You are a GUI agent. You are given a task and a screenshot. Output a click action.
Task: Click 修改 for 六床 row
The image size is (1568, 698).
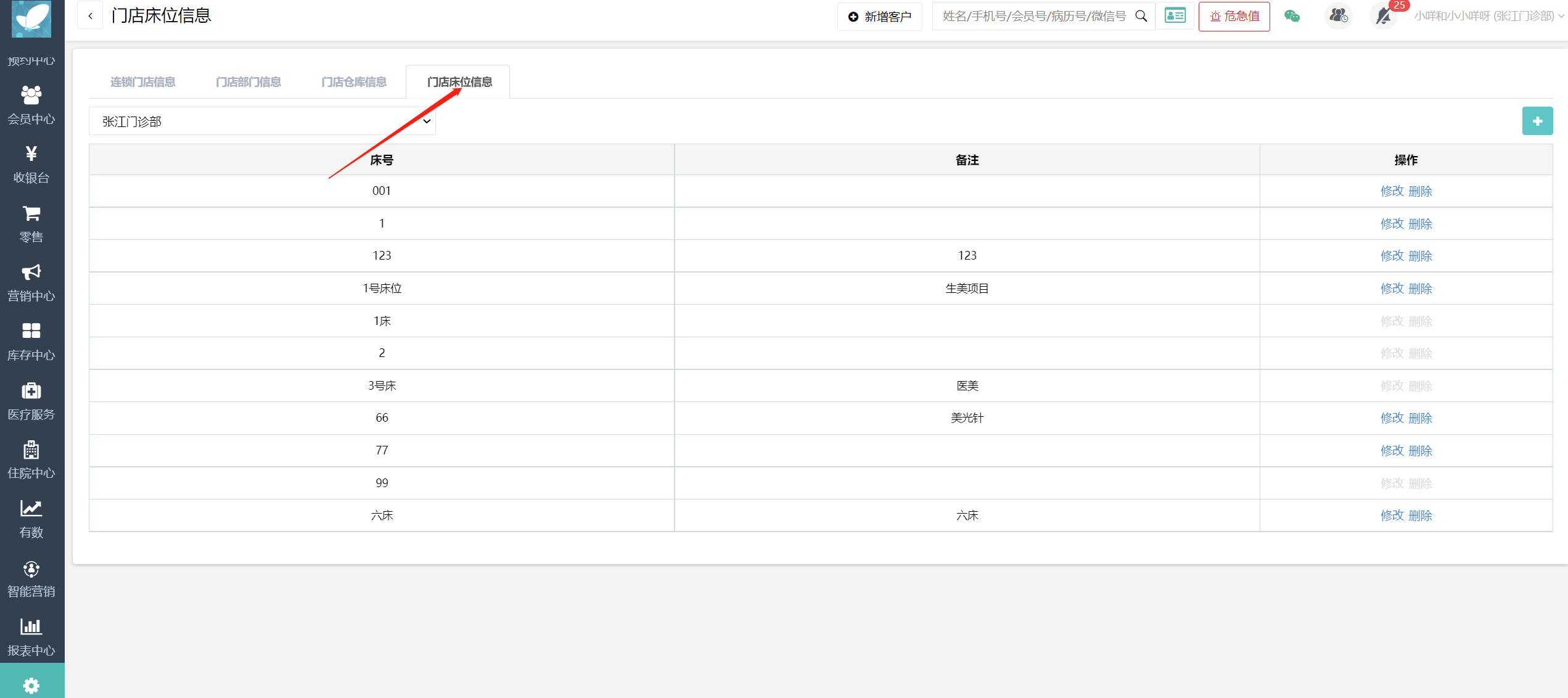point(1392,515)
